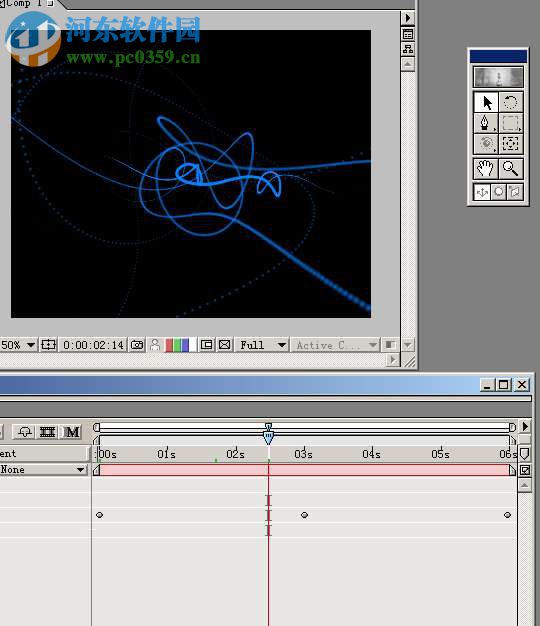Open the Active C... camera view dropdown
Screen dimensions: 540x626
coord(335,345)
